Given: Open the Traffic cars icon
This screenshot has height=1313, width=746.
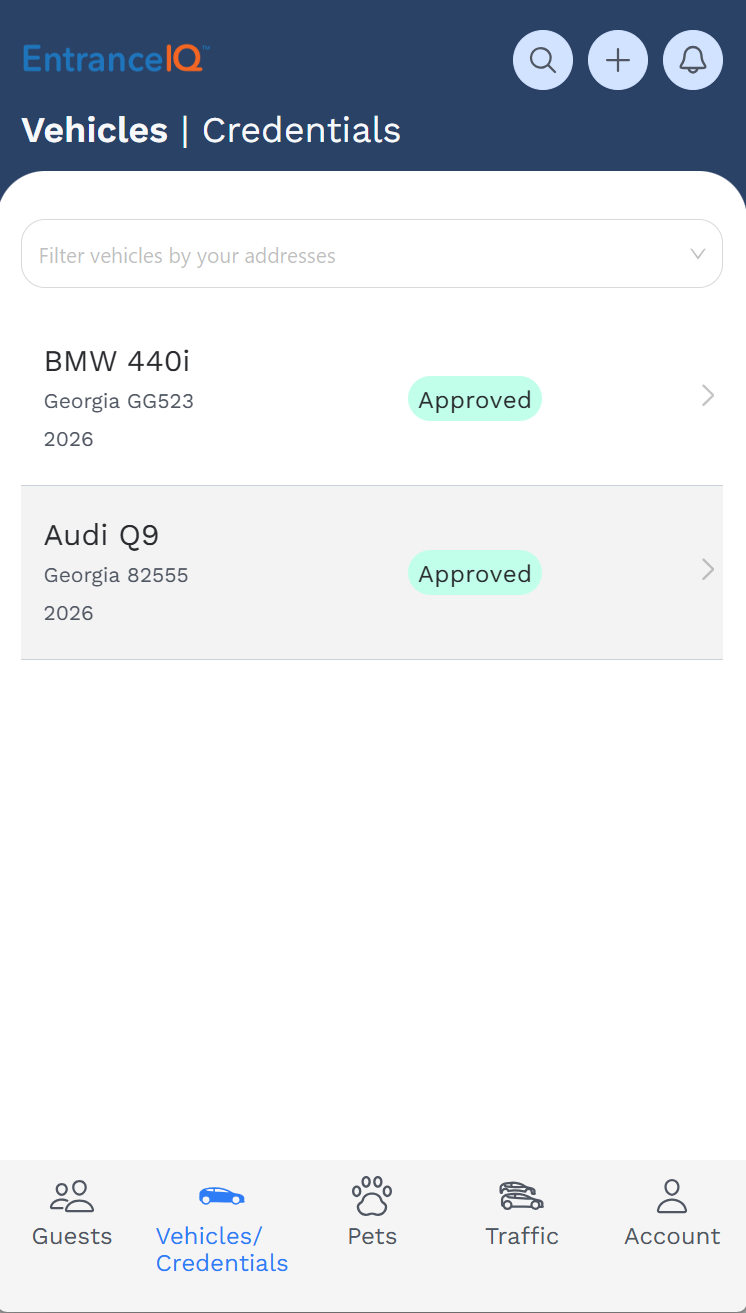Looking at the screenshot, I should pyautogui.click(x=521, y=1195).
